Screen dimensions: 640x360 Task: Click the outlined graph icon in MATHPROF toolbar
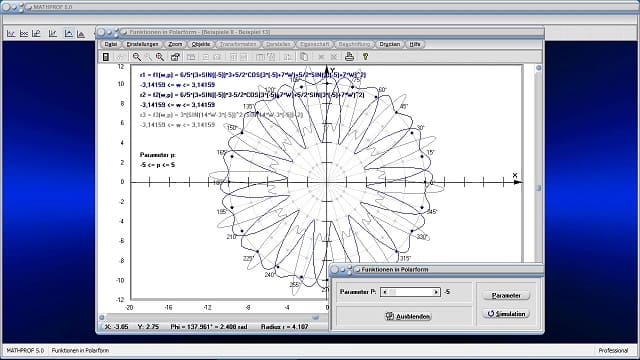[69, 33]
